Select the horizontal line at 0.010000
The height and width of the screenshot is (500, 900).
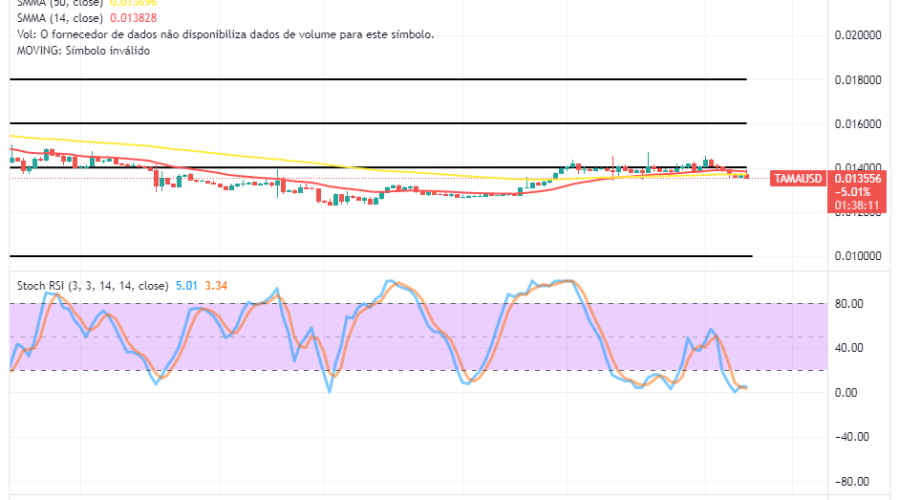click(x=381, y=256)
